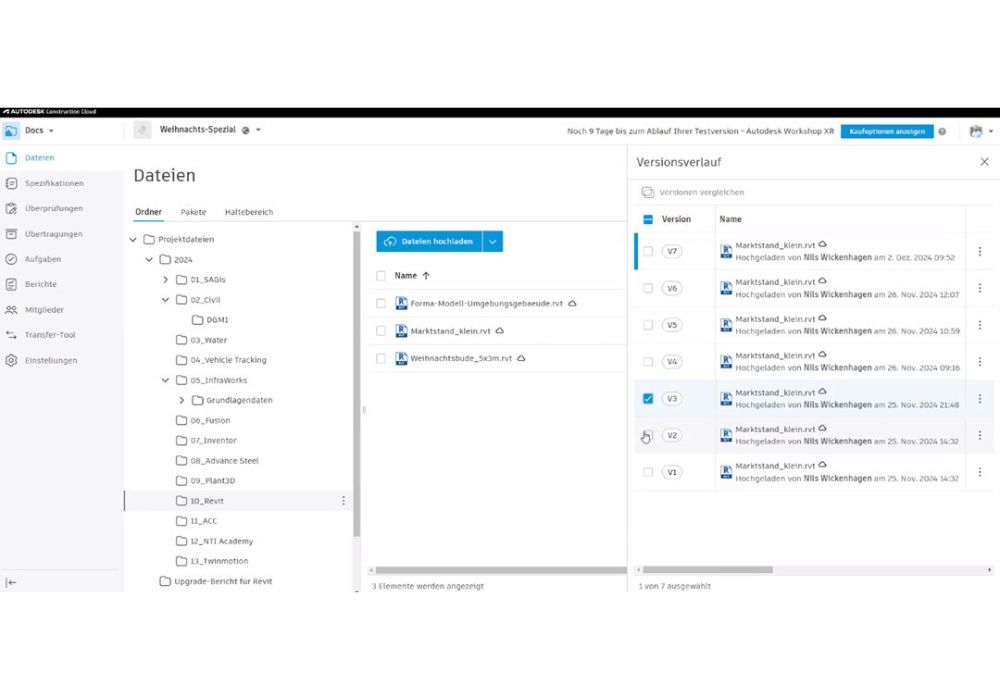Screen dimensions: 1000x700
Task: Check the V6 version checkbox
Action: tap(648, 288)
